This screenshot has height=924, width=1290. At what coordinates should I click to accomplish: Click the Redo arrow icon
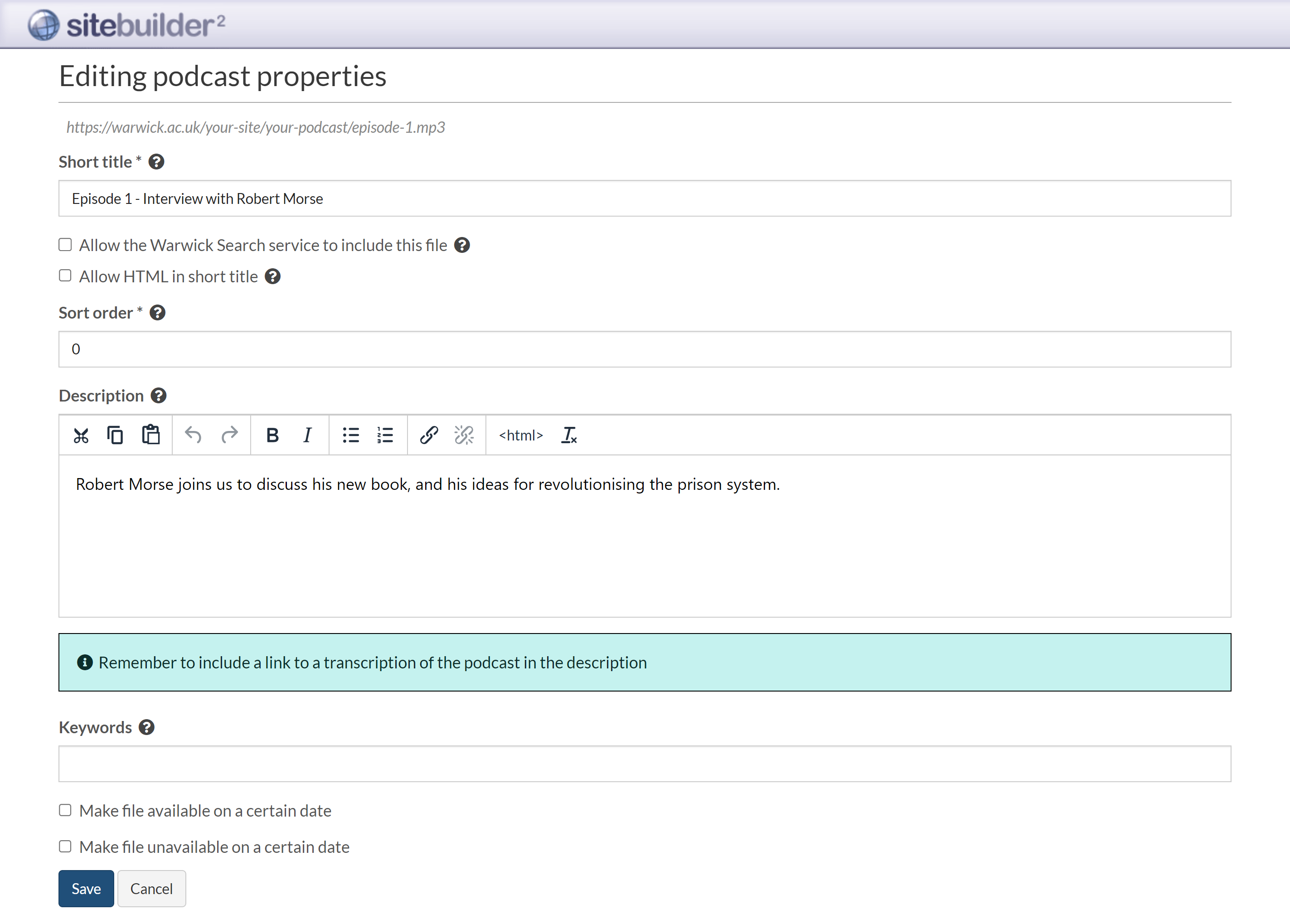[x=229, y=435]
